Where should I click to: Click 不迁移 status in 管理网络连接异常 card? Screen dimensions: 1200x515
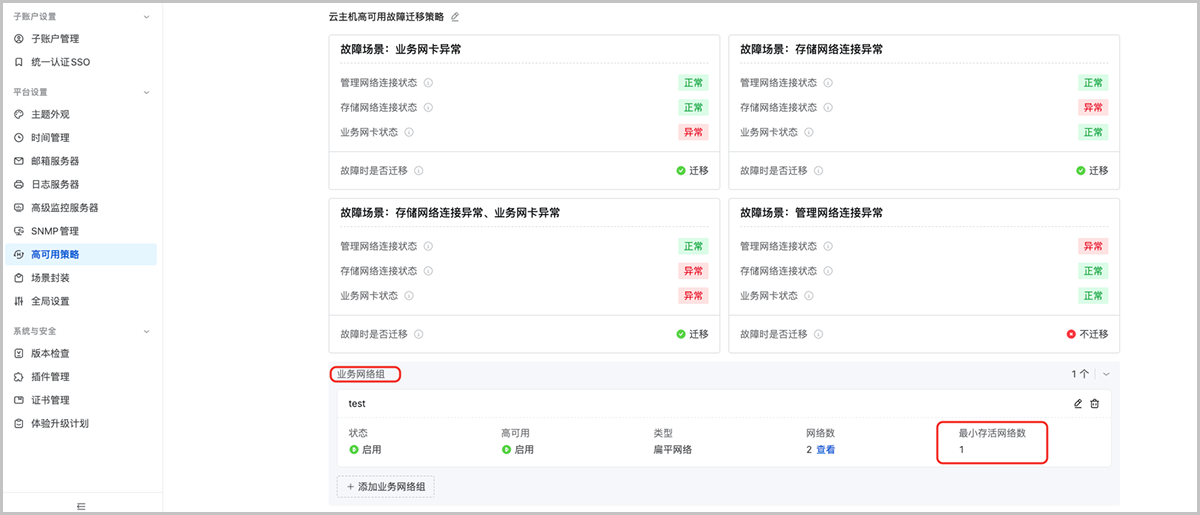(1087, 334)
